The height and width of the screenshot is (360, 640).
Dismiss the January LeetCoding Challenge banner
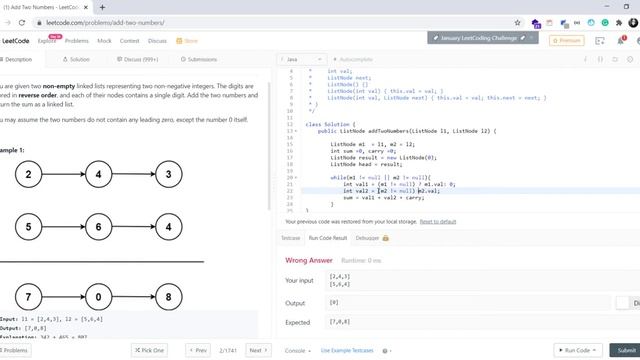coord(531,38)
